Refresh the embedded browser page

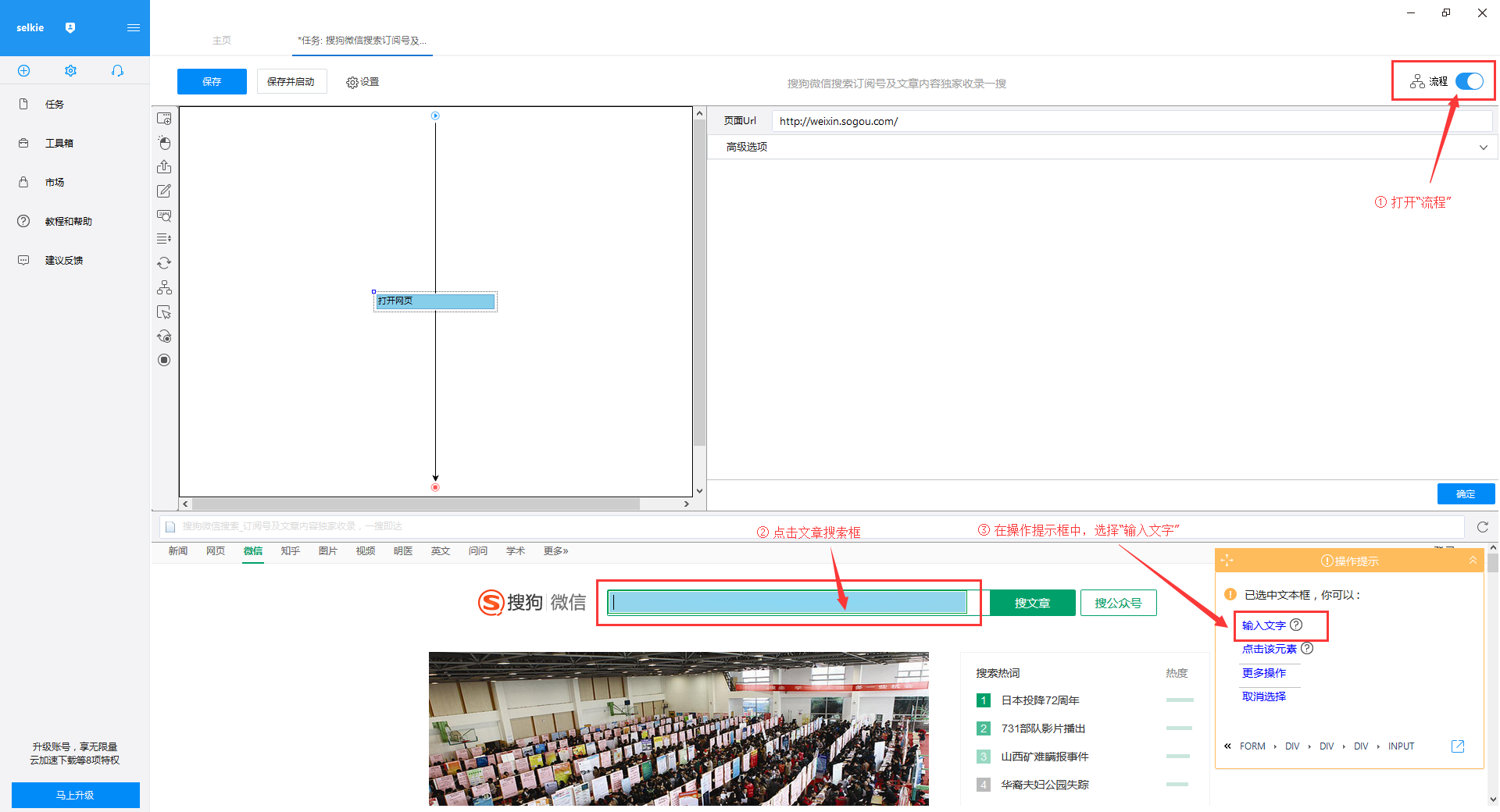click(1482, 527)
